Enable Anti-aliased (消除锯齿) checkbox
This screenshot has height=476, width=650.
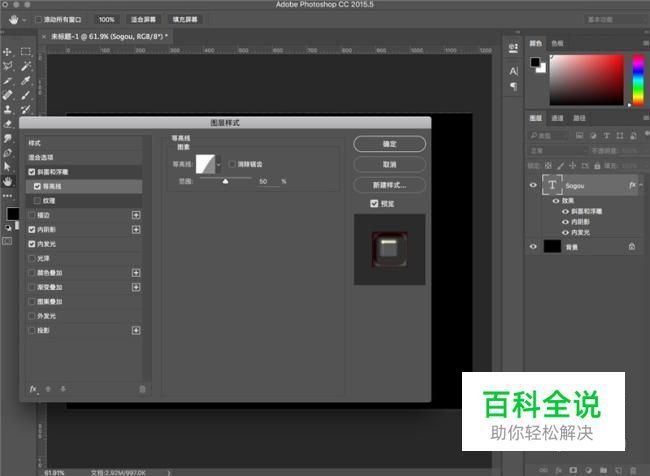point(232,164)
